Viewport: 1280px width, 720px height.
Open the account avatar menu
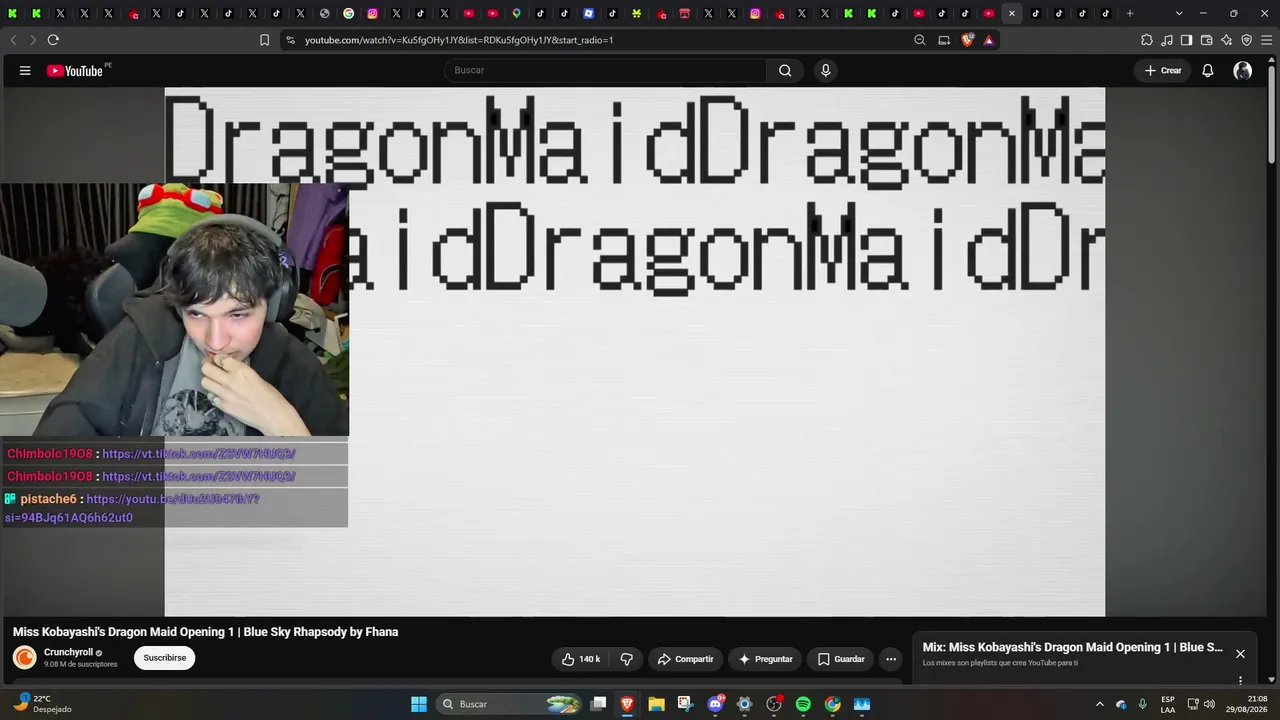(x=1243, y=70)
